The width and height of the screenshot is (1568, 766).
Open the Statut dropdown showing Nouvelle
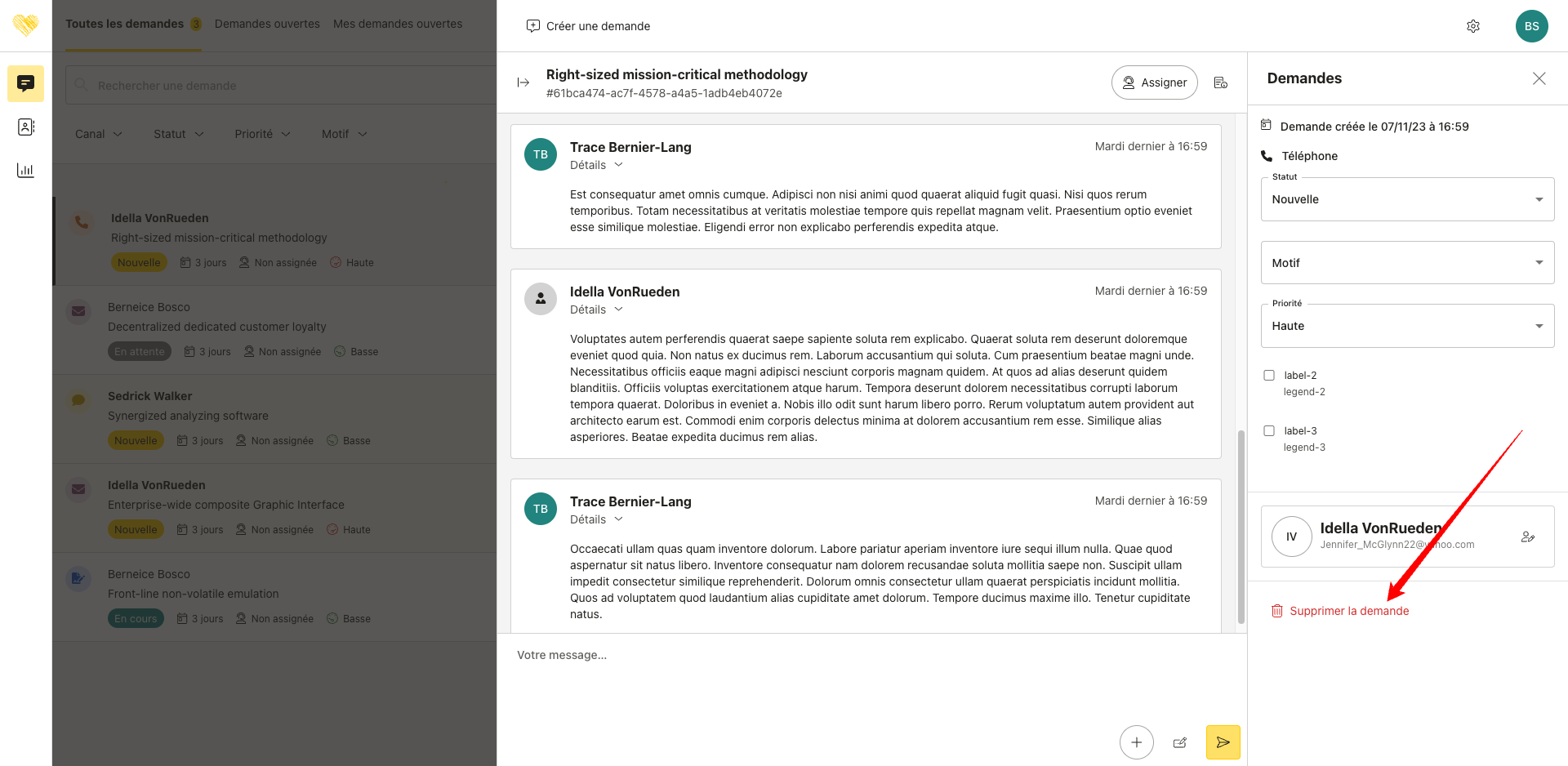tap(1406, 199)
